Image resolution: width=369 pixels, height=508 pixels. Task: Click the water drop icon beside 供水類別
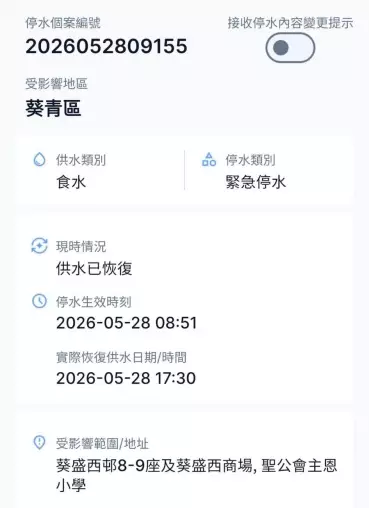[x=39, y=159]
